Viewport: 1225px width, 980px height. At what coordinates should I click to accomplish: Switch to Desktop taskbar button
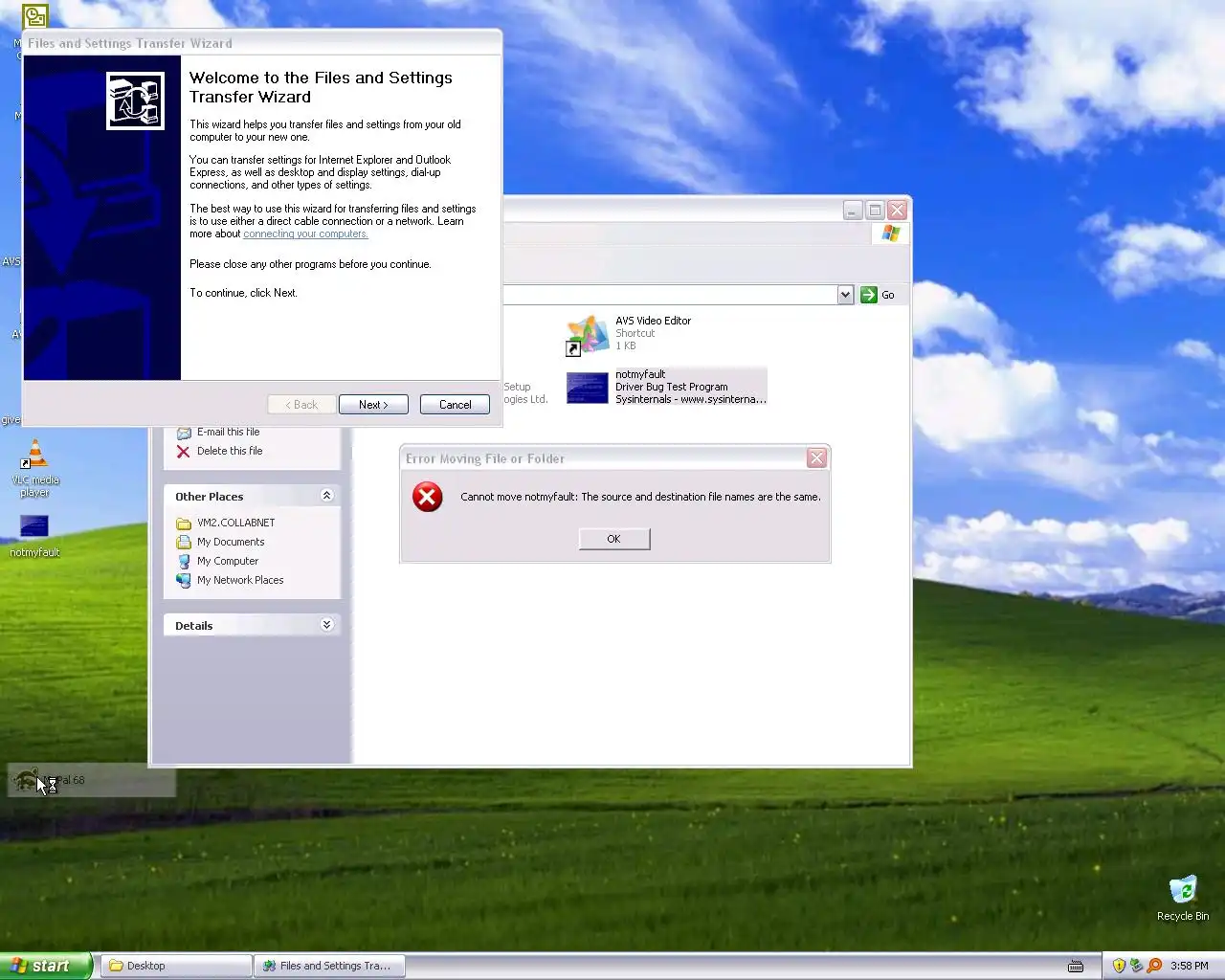[176, 966]
